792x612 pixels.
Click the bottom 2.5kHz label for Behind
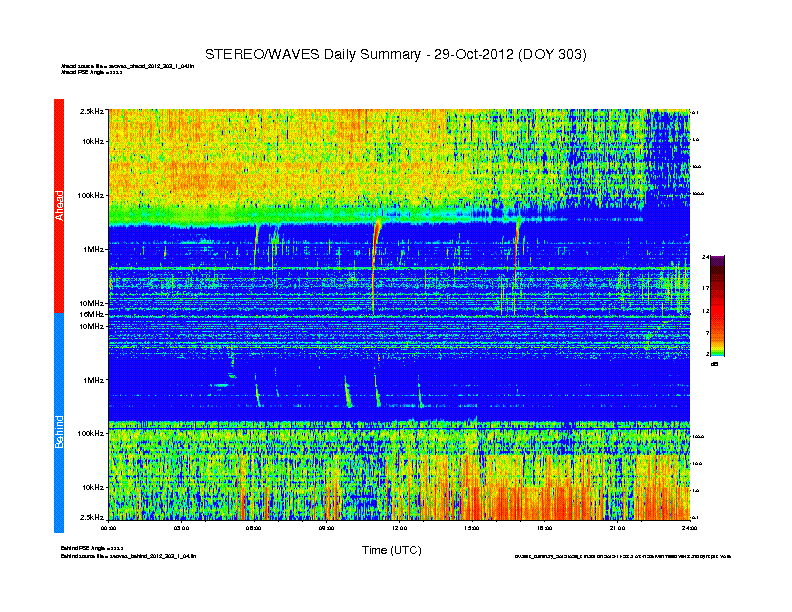[91, 517]
